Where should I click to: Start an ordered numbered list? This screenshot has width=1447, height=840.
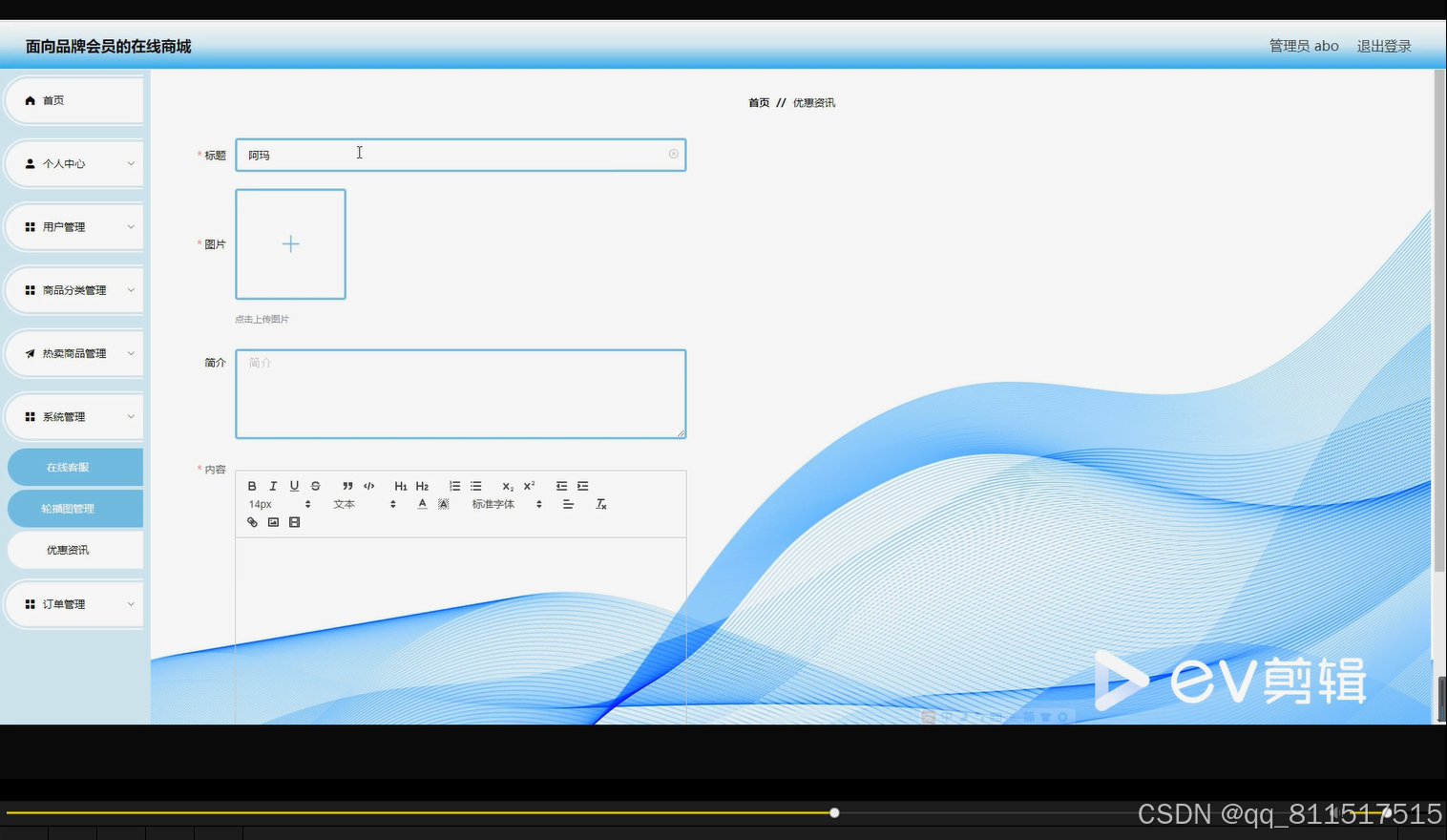coord(454,486)
